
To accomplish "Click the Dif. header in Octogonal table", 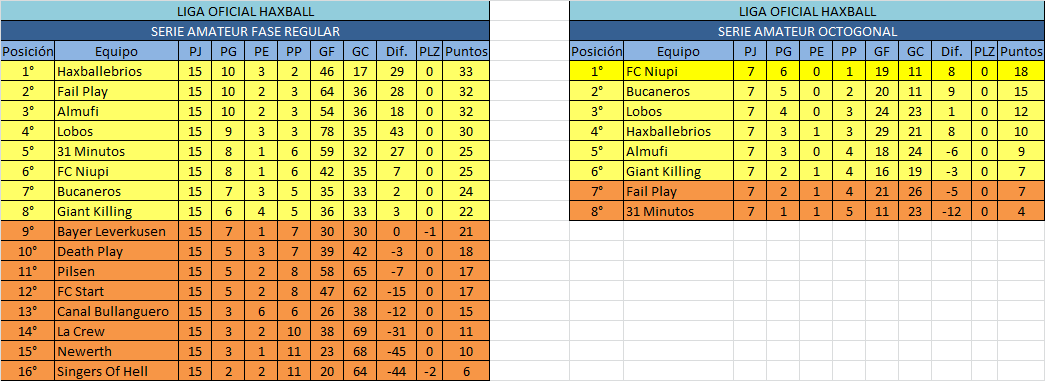I will [951, 51].
